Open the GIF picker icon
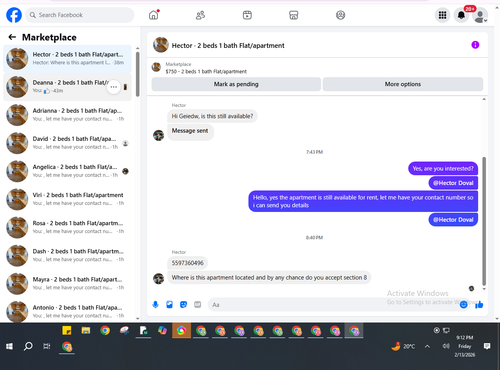The width and height of the screenshot is (500, 370). pos(198,305)
